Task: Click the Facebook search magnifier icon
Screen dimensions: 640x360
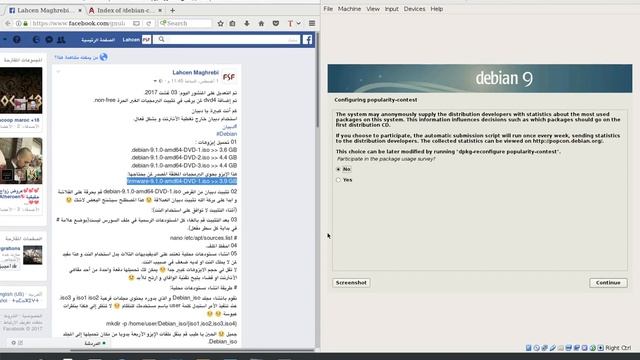Action: [161, 40]
